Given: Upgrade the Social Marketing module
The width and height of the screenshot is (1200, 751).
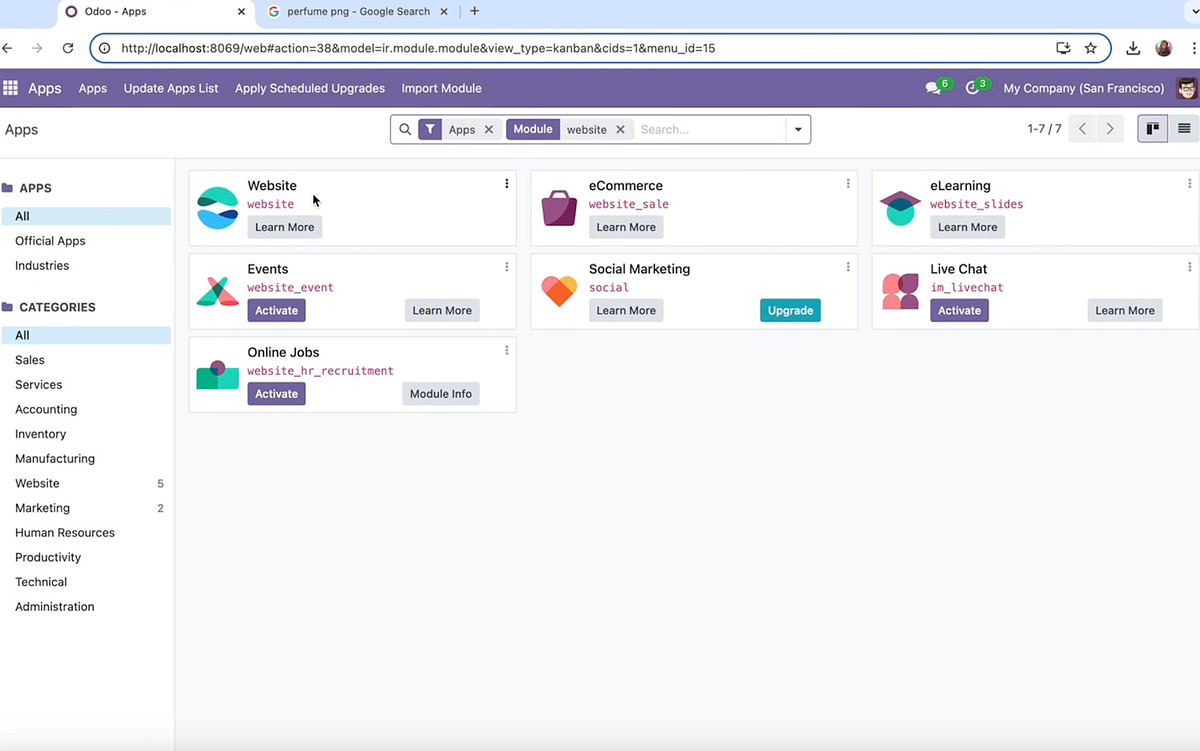Looking at the screenshot, I should 790,310.
